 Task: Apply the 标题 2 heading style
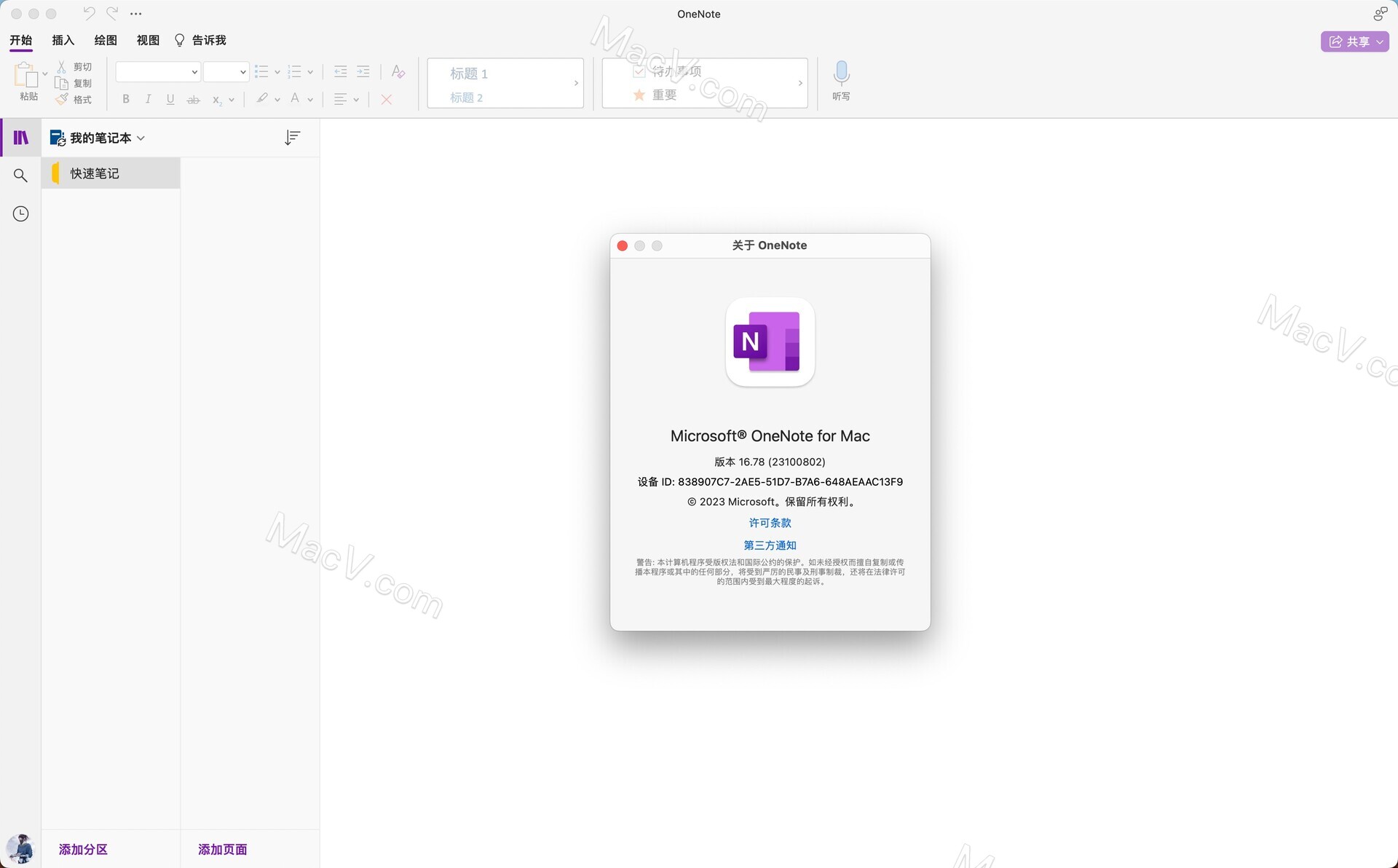(466, 98)
